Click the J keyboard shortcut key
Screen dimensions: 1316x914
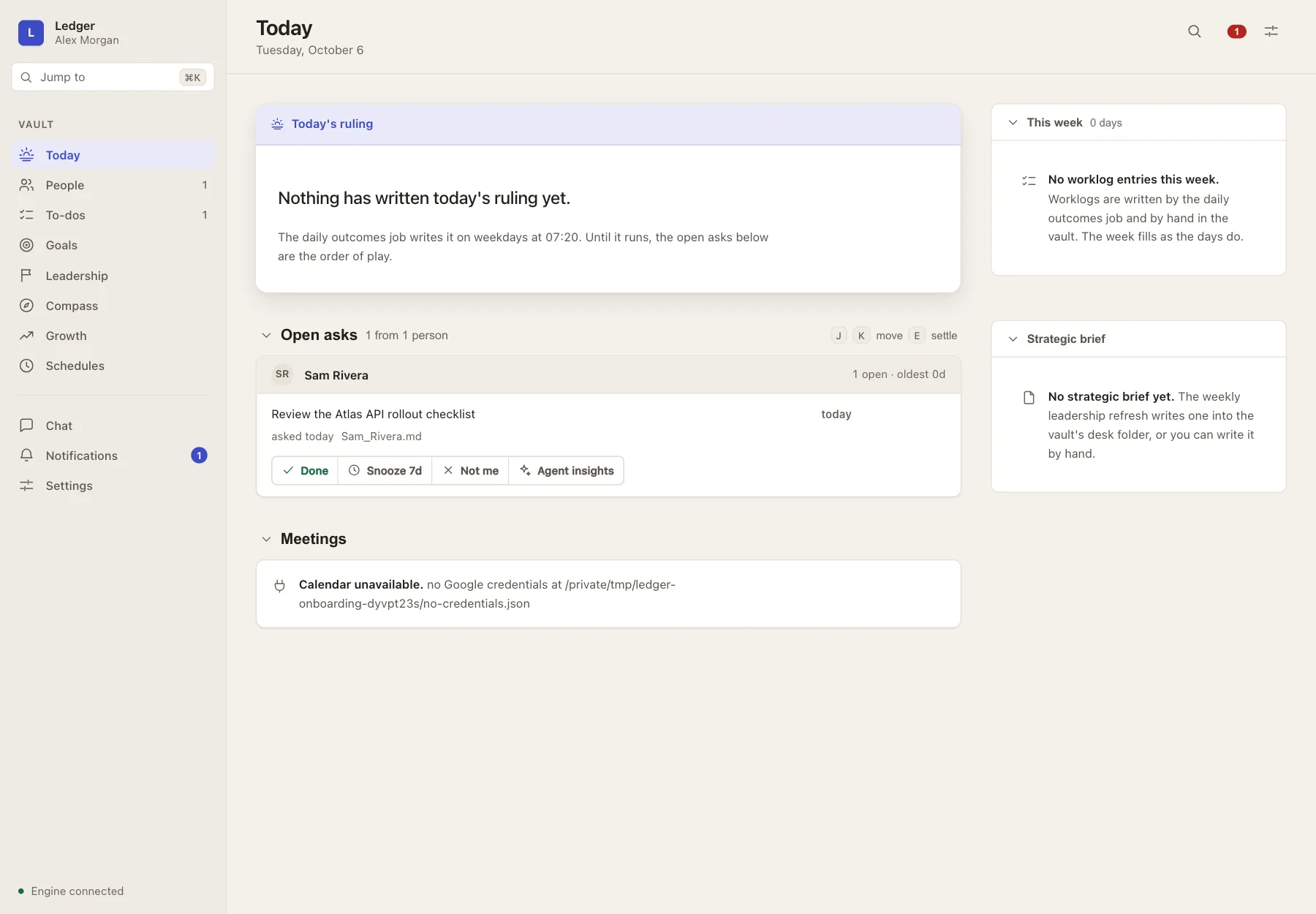click(x=839, y=336)
